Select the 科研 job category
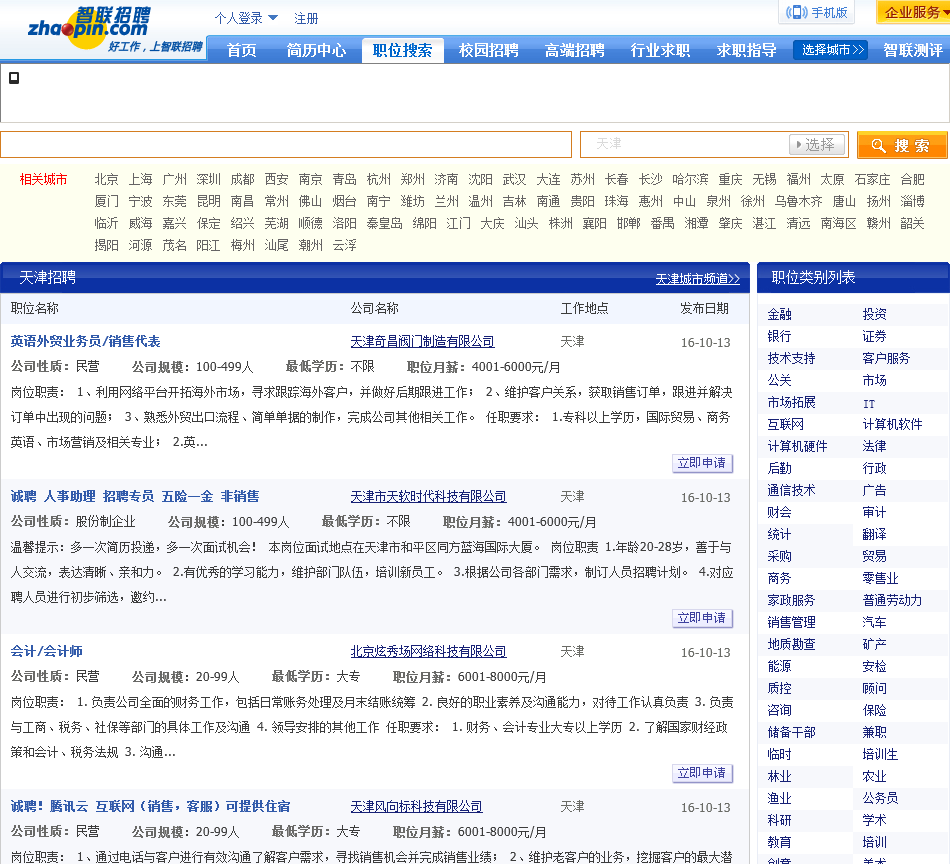The height and width of the screenshot is (864, 950). (x=779, y=820)
